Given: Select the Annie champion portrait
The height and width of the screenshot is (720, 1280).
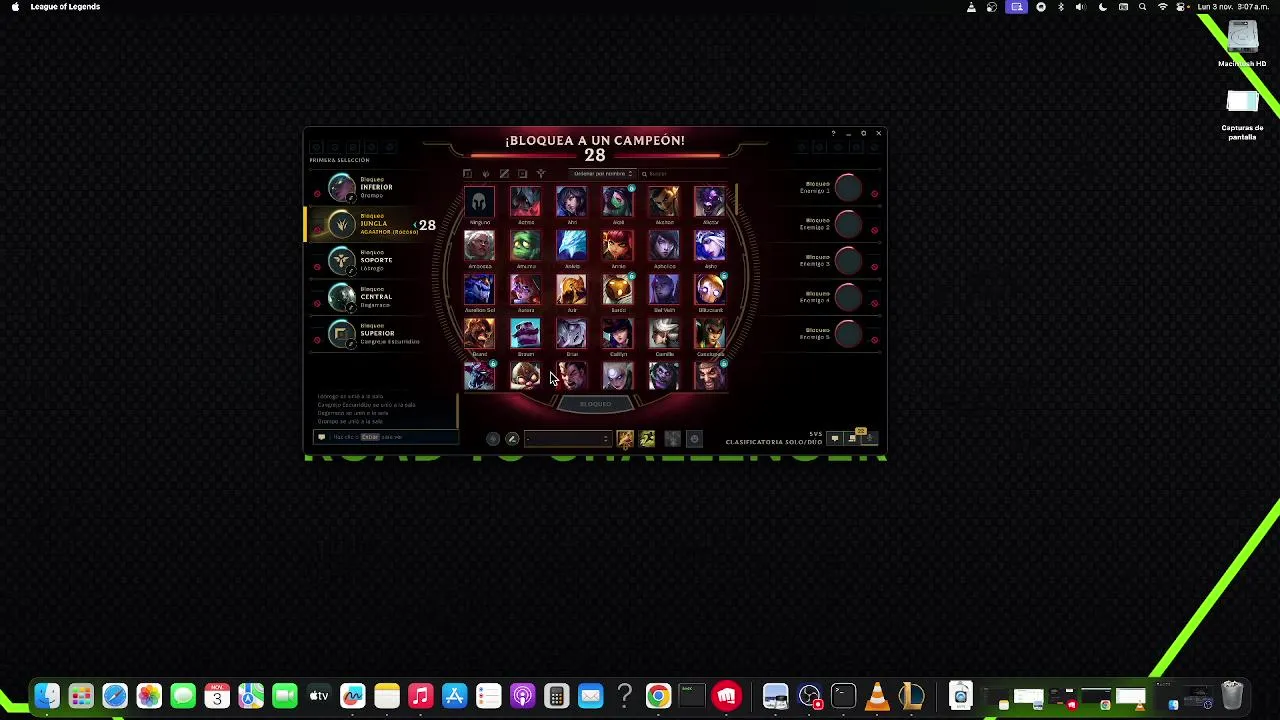Looking at the screenshot, I should pyautogui.click(x=618, y=246).
